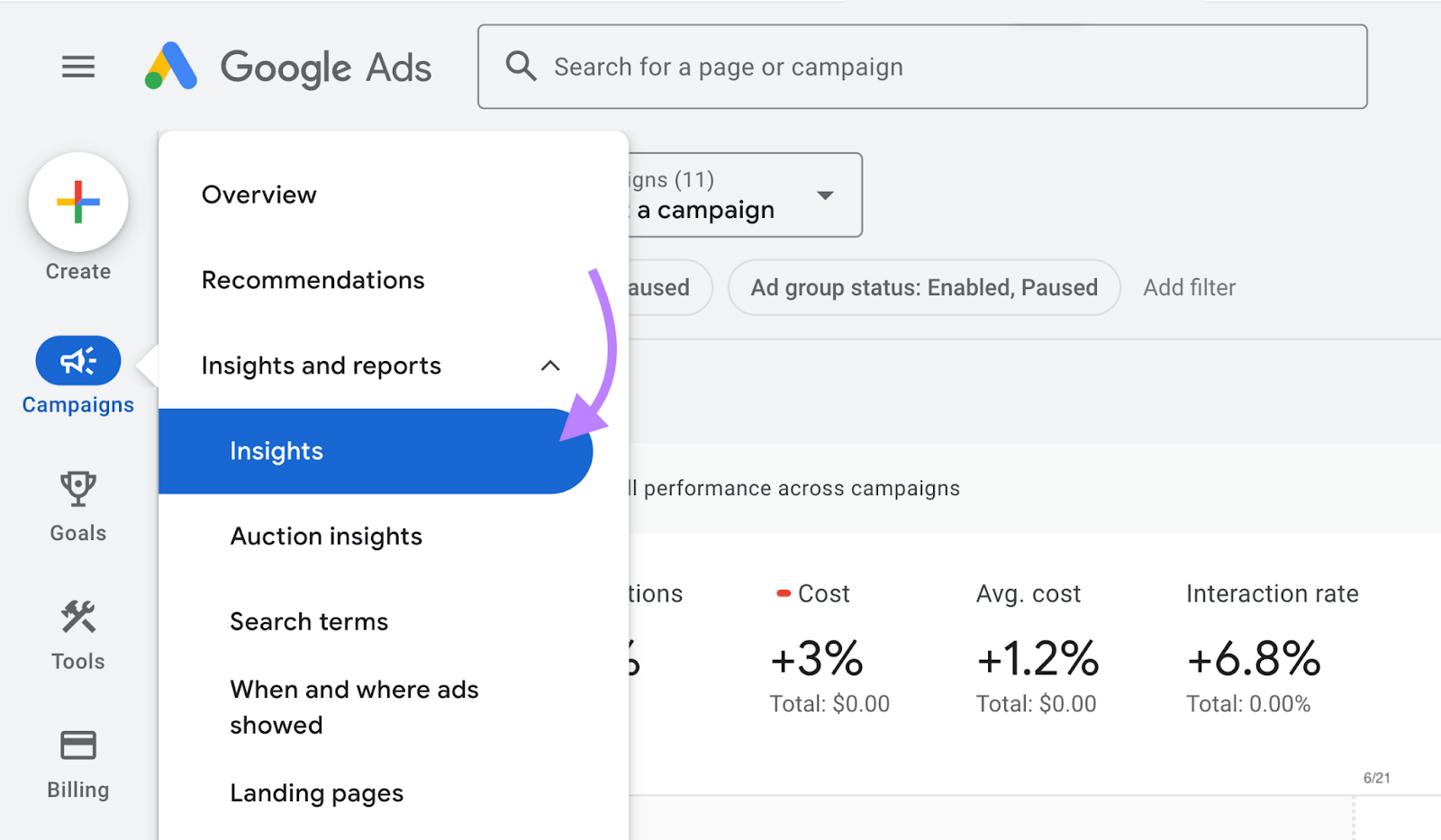Open Goals section via trophy icon
The image size is (1441, 840).
click(77, 487)
